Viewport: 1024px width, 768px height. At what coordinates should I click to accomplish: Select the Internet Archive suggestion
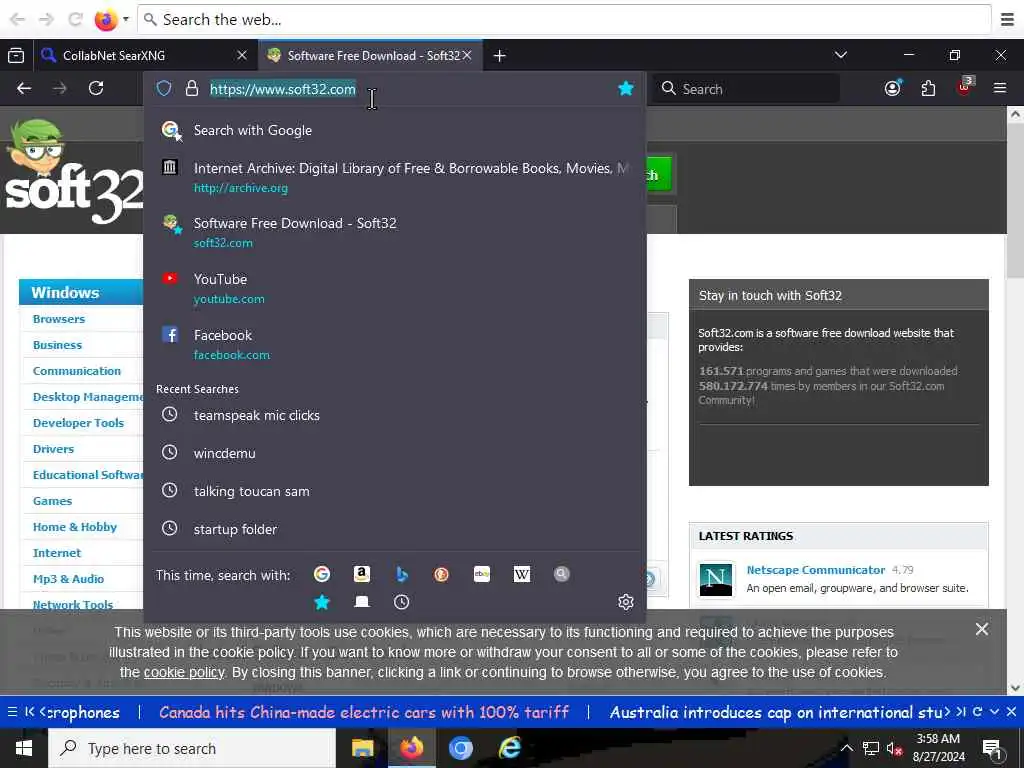(x=394, y=178)
